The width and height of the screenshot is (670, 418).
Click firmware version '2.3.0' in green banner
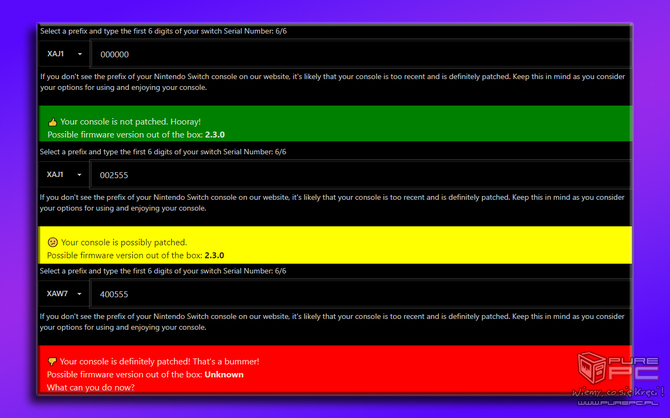215,135
